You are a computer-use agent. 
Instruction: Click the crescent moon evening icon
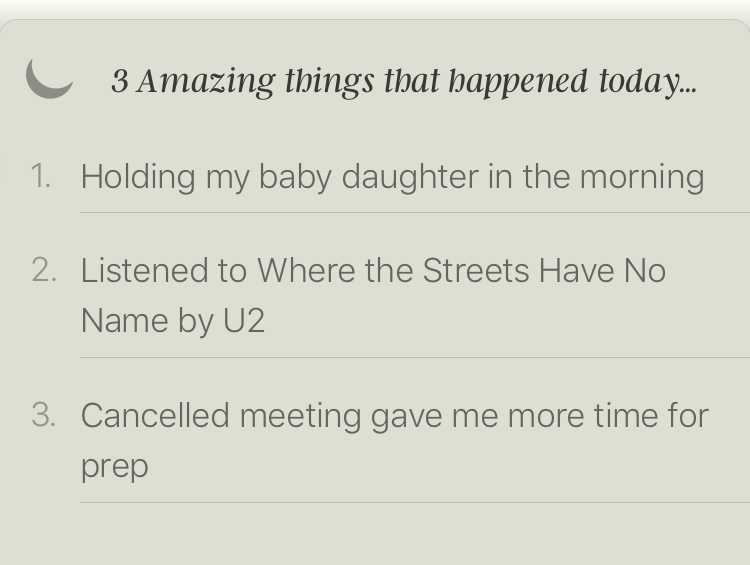[x=49, y=79]
